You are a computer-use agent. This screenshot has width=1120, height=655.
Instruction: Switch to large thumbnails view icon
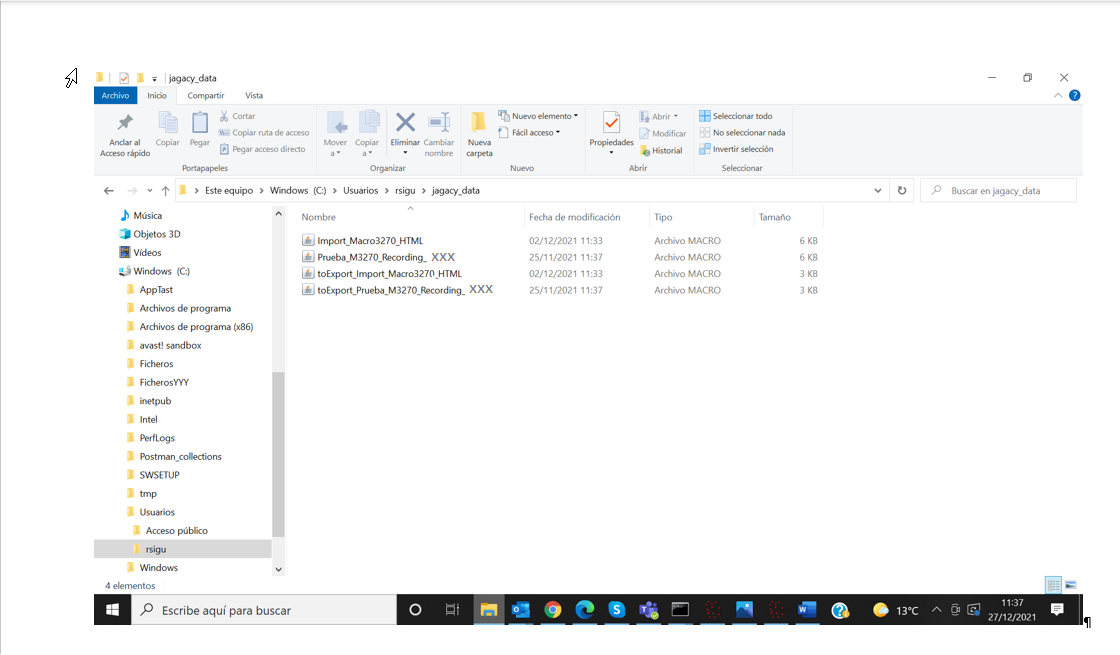point(1071,585)
